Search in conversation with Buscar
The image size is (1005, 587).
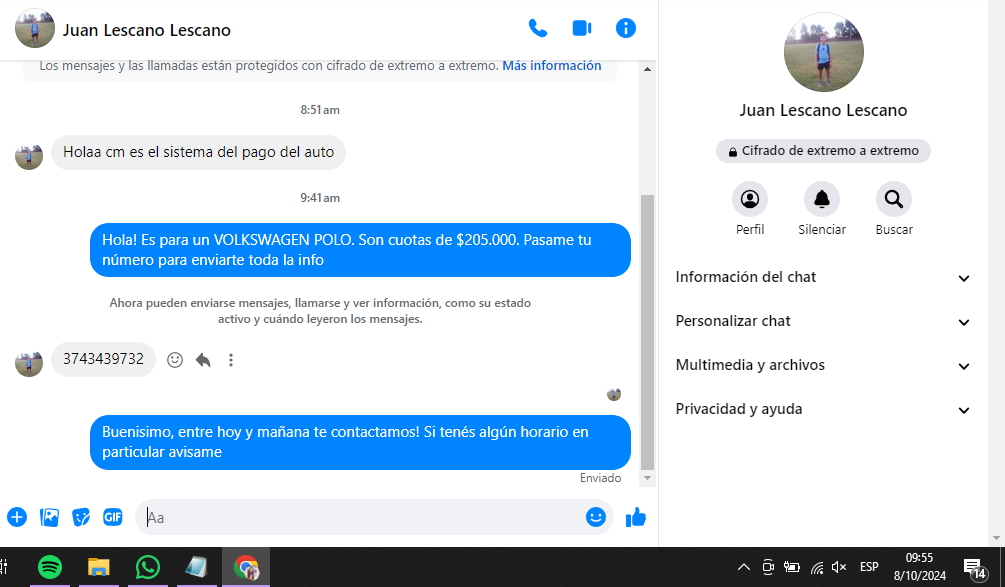893,199
